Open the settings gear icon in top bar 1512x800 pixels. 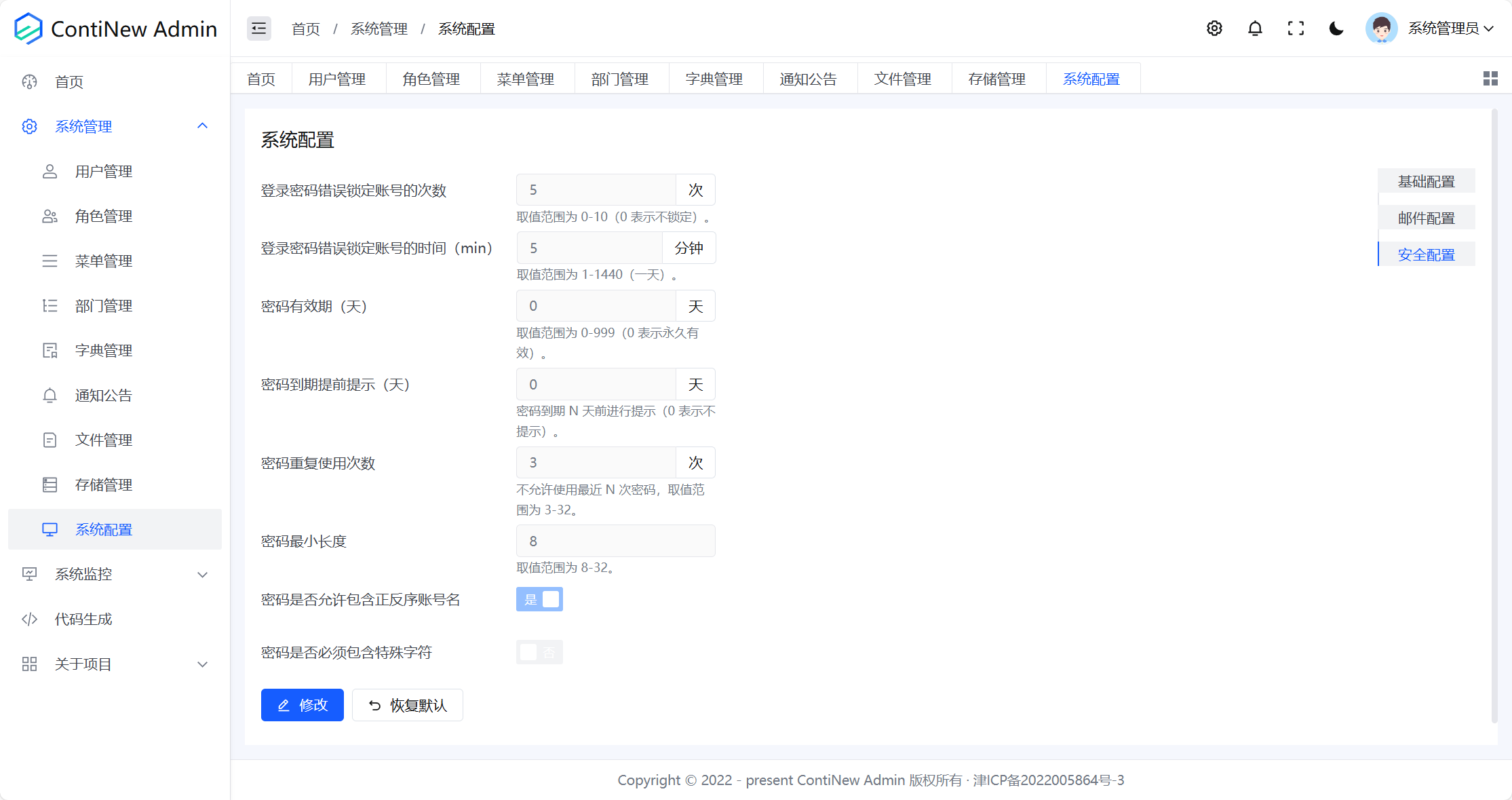pos(1214,28)
